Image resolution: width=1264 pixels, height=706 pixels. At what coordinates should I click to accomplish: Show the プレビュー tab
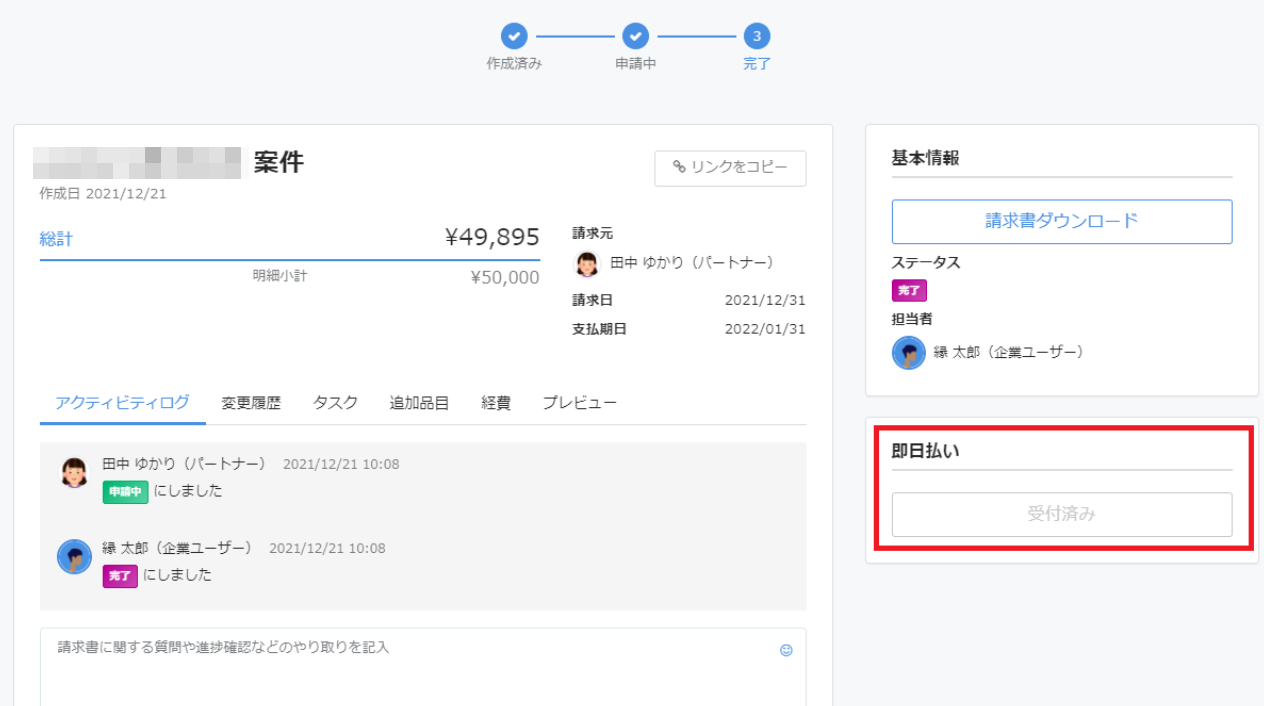pyautogui.click(x=580, y=403)
